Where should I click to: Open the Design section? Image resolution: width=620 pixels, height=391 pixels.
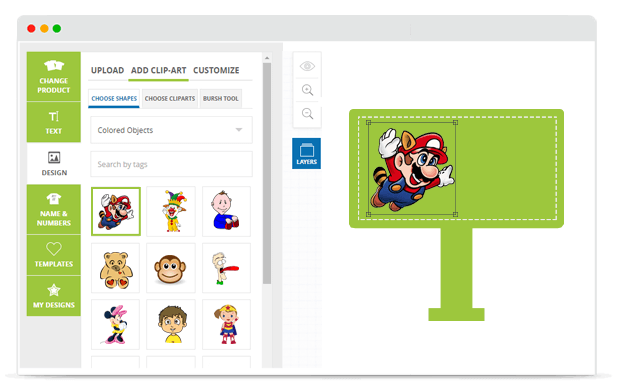(54, 163)
